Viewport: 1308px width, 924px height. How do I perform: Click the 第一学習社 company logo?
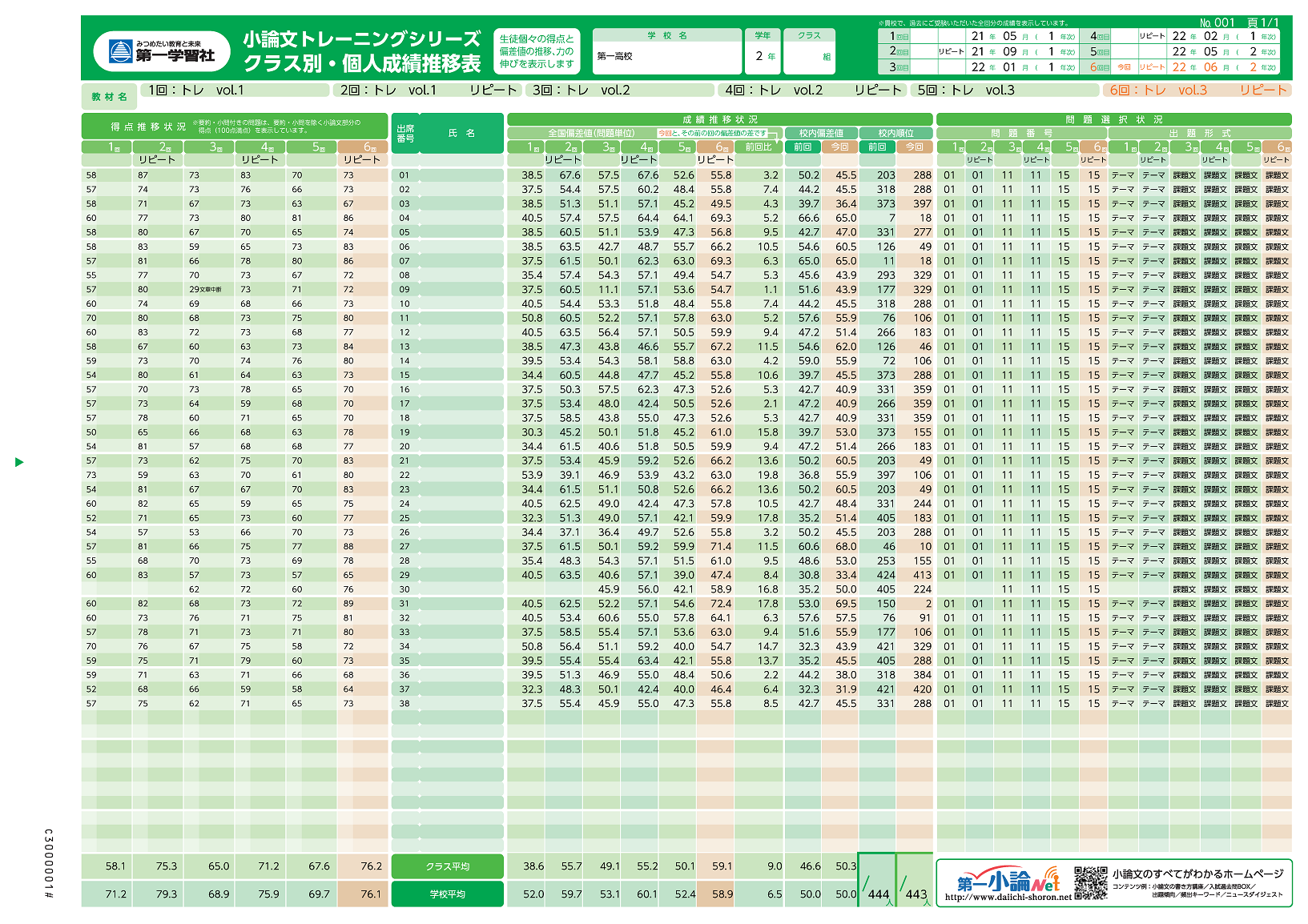click(162, 52)
